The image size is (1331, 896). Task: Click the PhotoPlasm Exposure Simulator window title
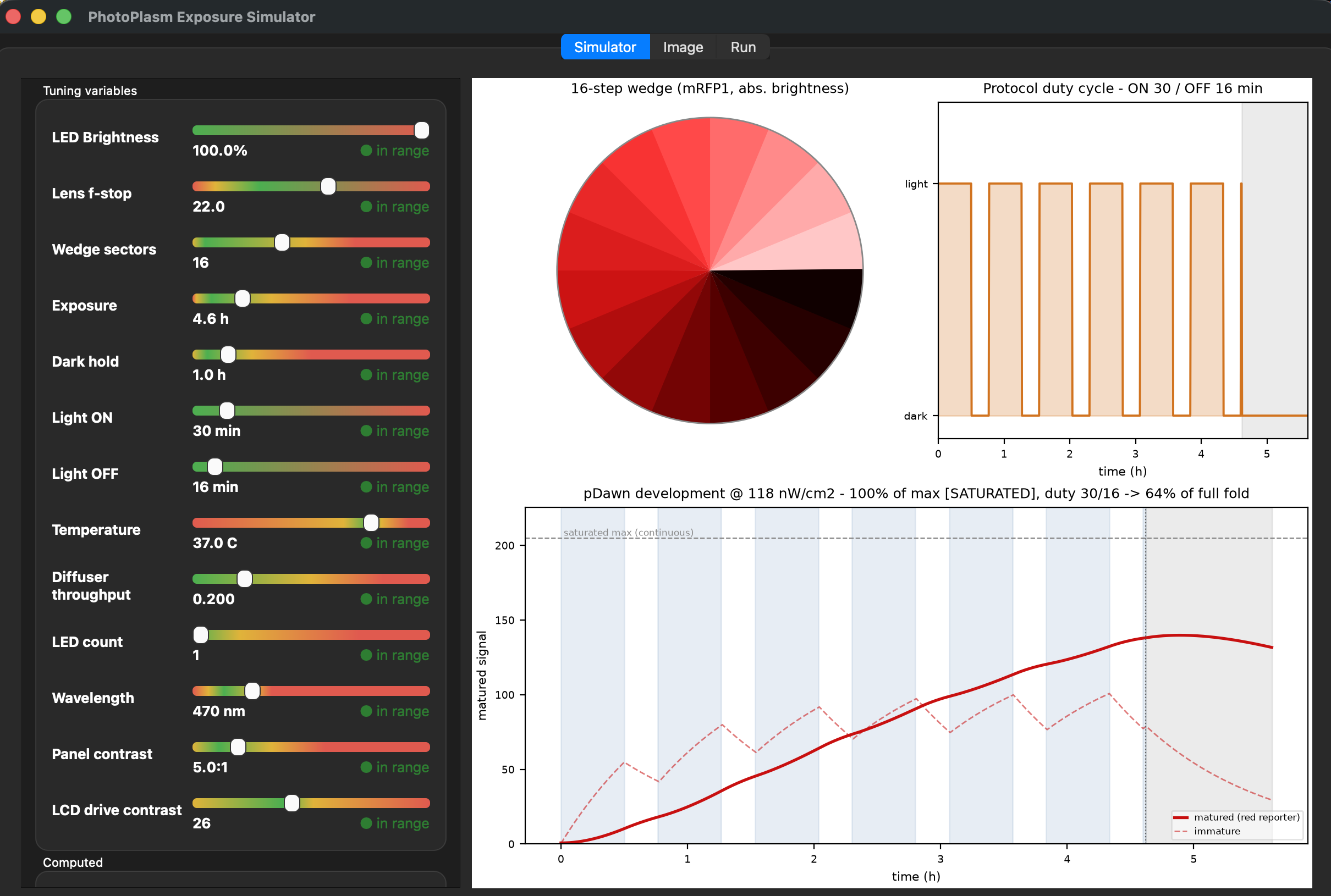click(x=201, y=16)
